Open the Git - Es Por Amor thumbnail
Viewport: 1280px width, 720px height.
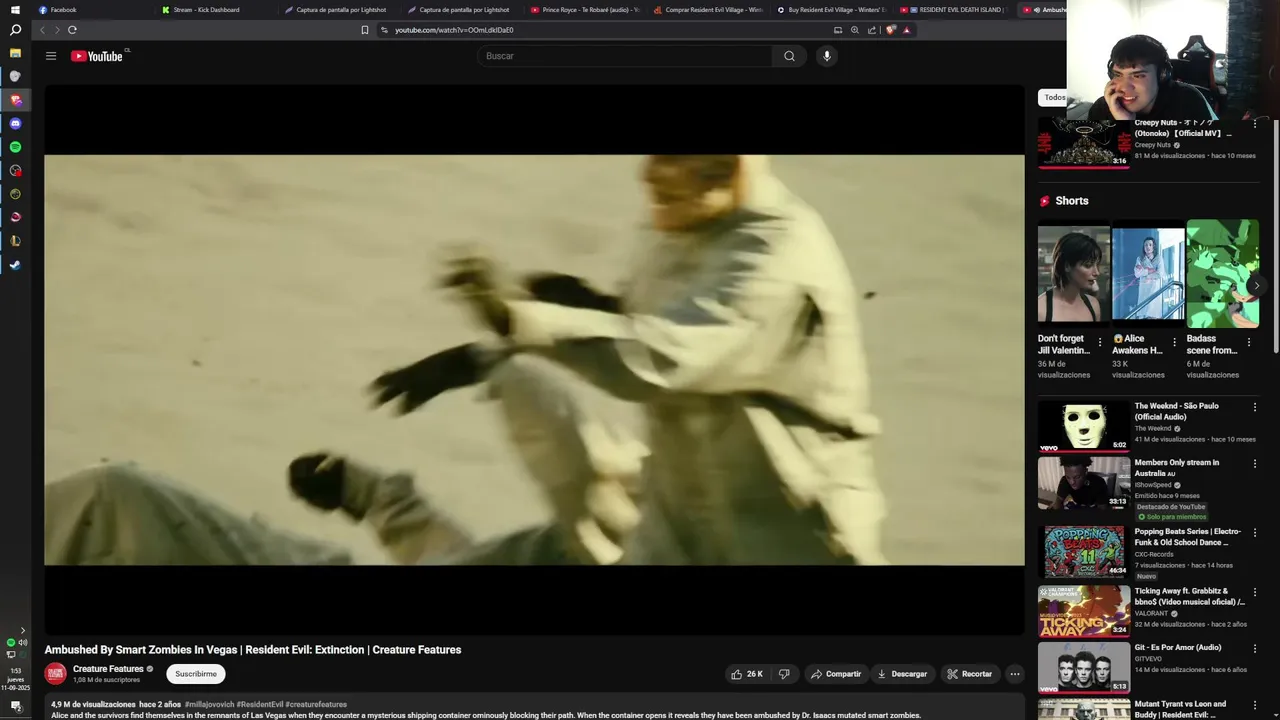(1084, 667)
